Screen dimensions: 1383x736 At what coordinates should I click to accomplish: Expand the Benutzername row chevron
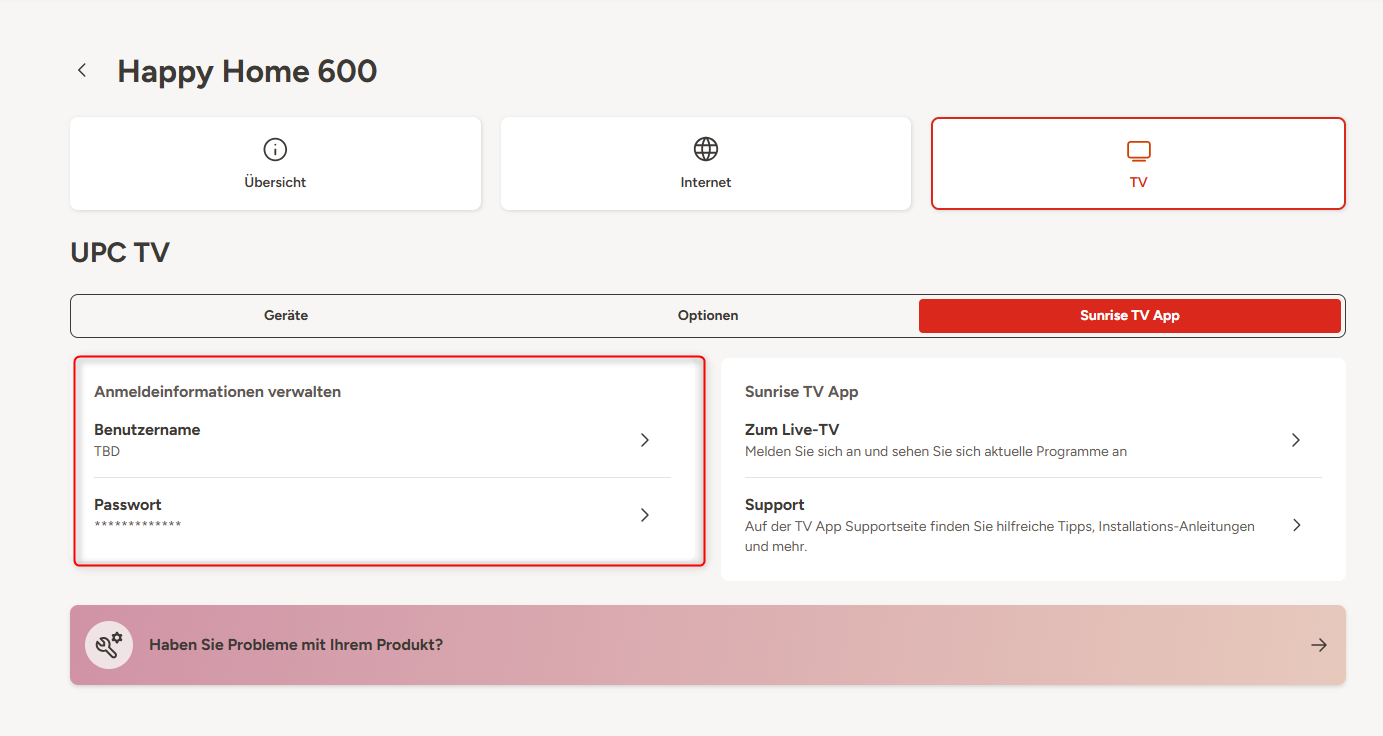point(645,440)
